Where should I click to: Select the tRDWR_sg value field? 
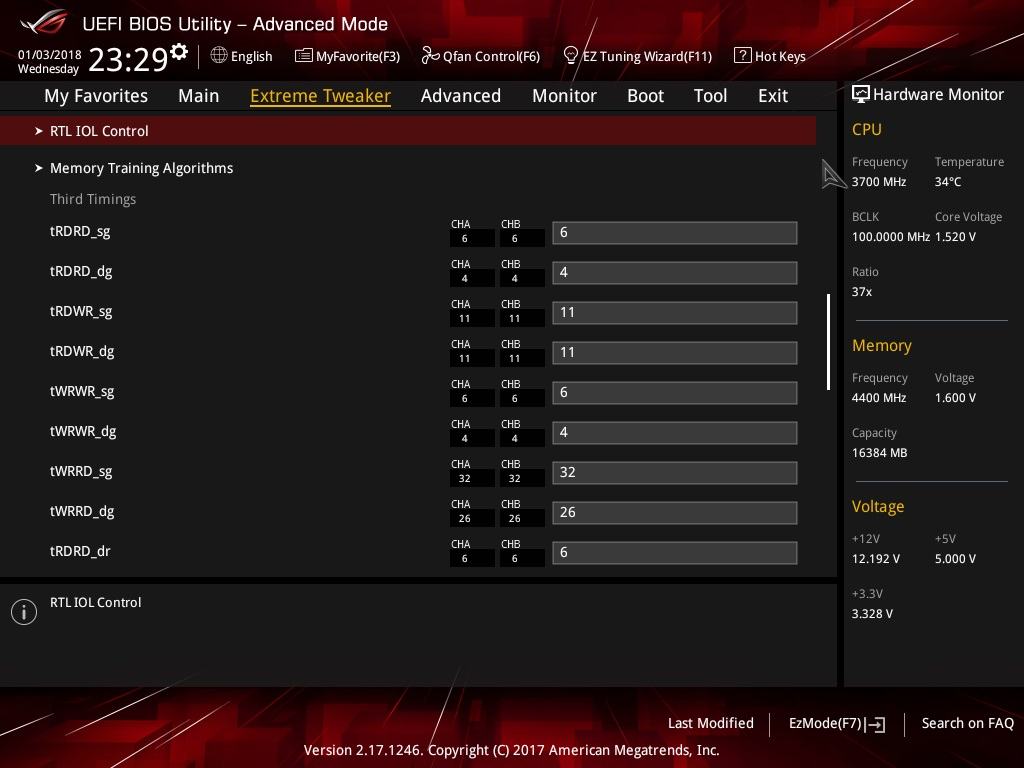pyautogui.click(x=675, y=312)
